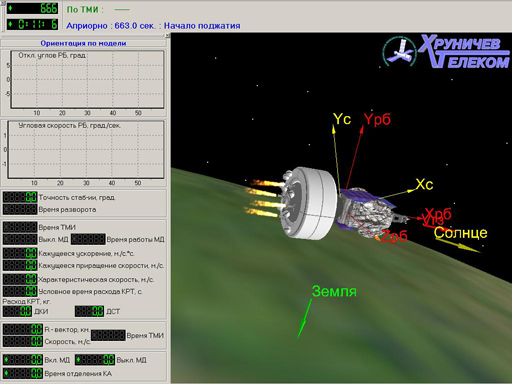This screenshot has width=512, height=384.
Task: Click the diamond indicator beside Вкл. МД display
Action: [x=6, y=360]
